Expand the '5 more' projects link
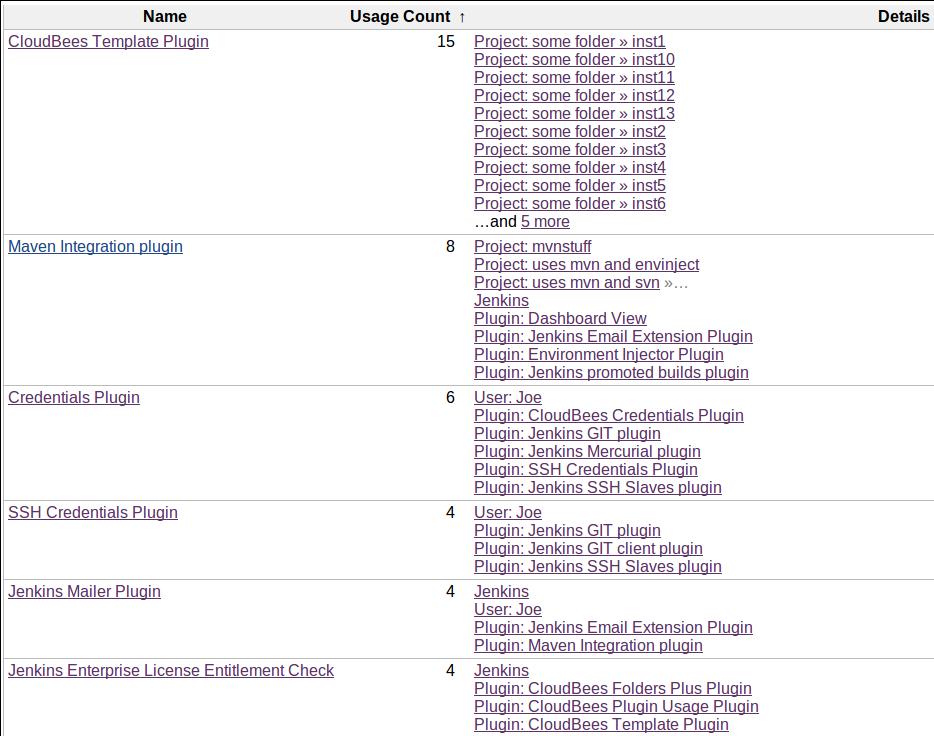Screen dimensions: 934x736 545,222
